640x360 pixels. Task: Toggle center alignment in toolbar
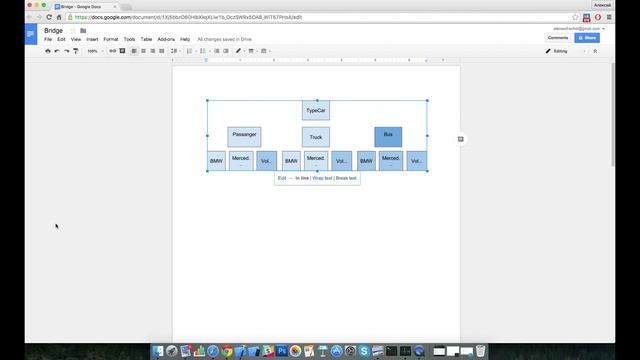point(143,51)
